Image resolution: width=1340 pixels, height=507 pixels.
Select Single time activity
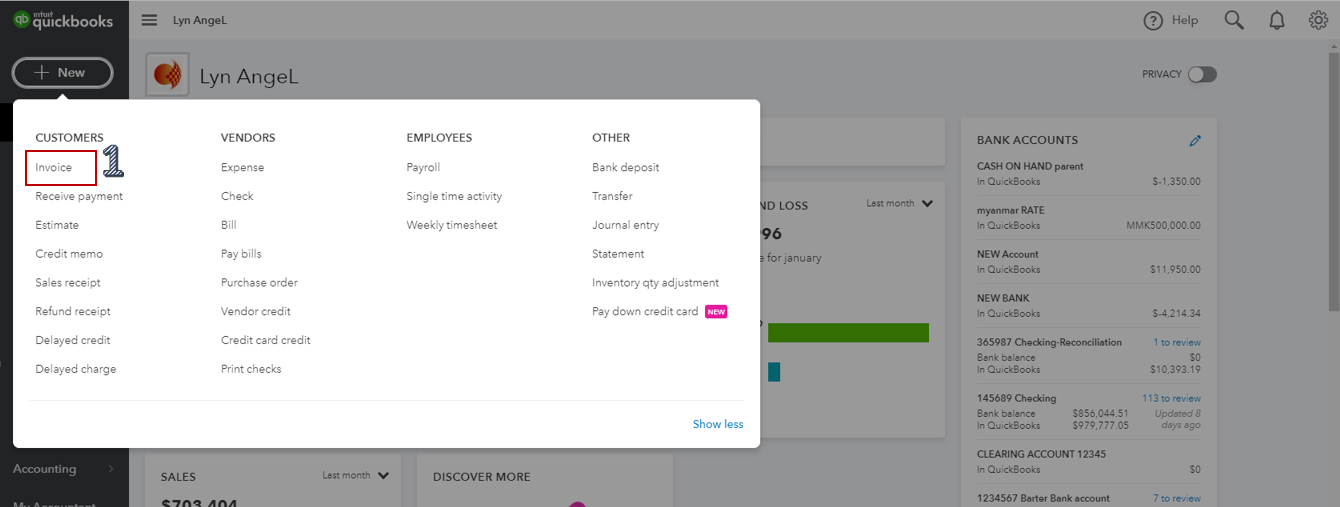[454, 196]
